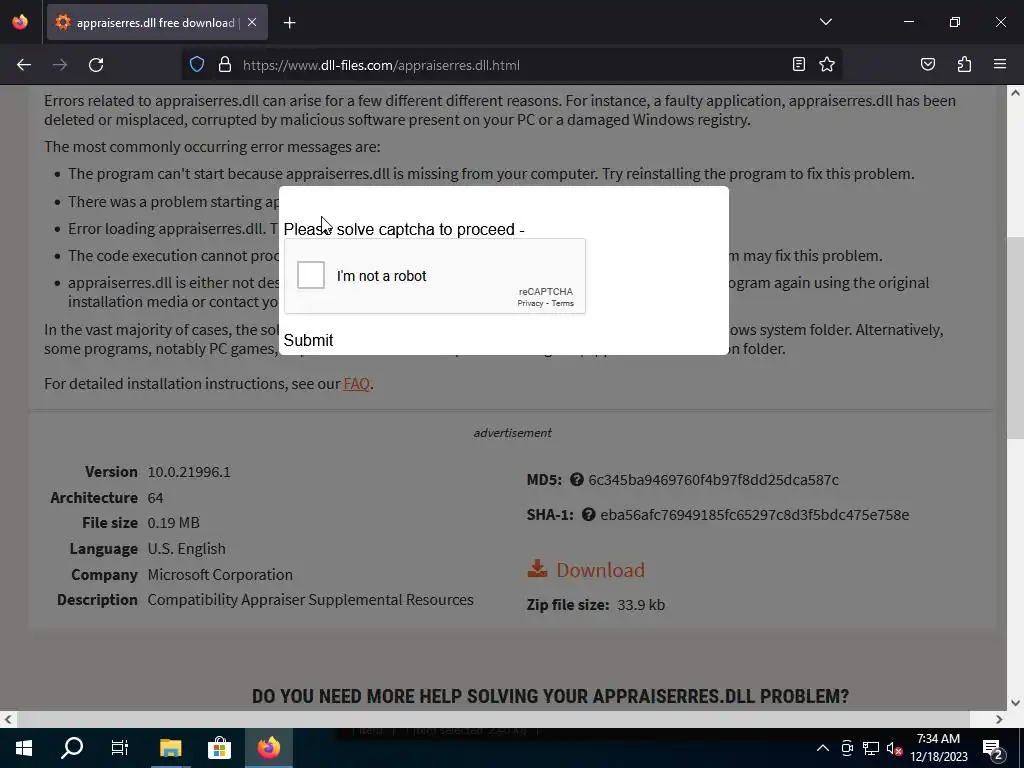
Task: Show hidden system tray icons
Action: point(823,748)
